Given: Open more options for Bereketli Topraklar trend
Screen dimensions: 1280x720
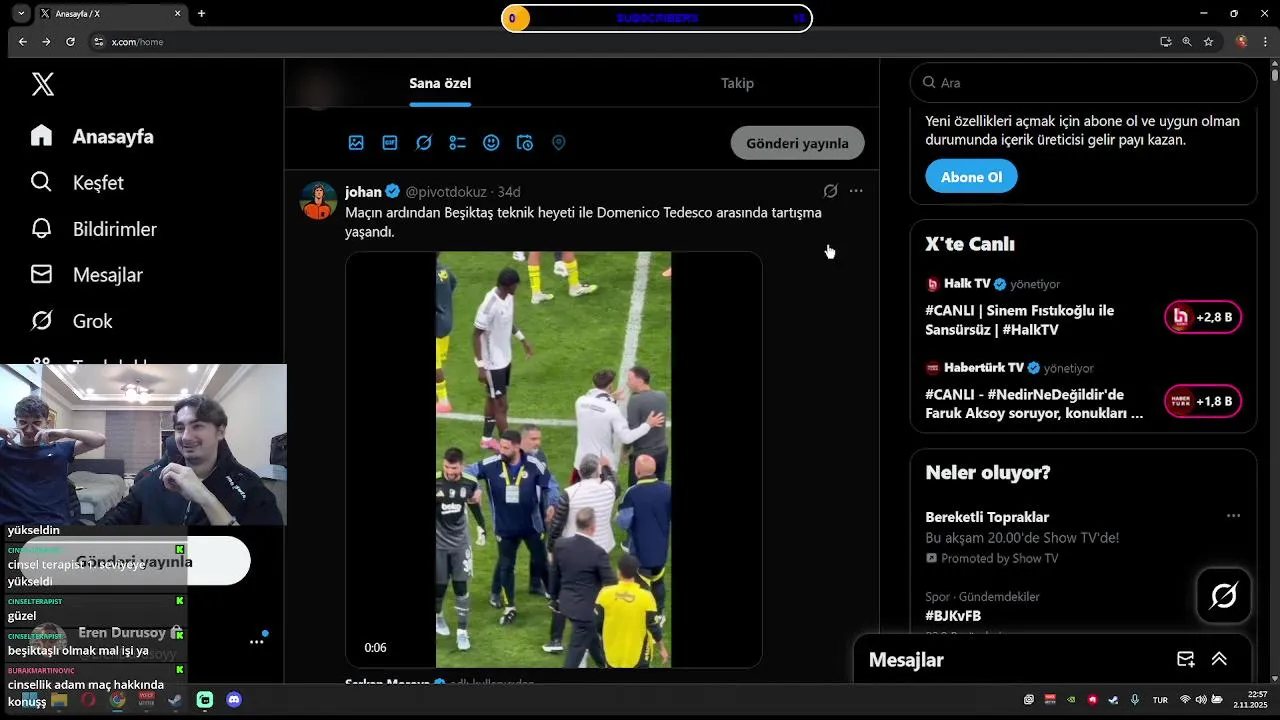Looking at the screenshot, I should point(1233,516).
